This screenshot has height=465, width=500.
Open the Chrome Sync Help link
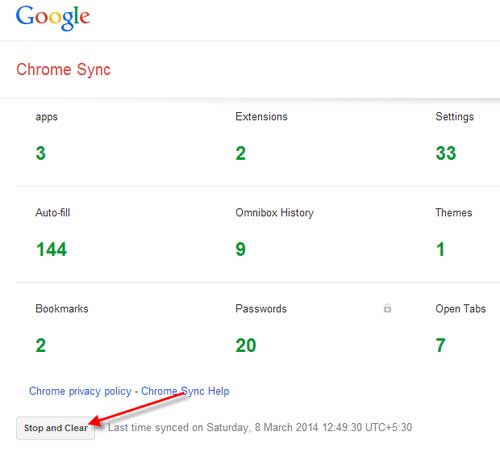click(x=185, y=391)
